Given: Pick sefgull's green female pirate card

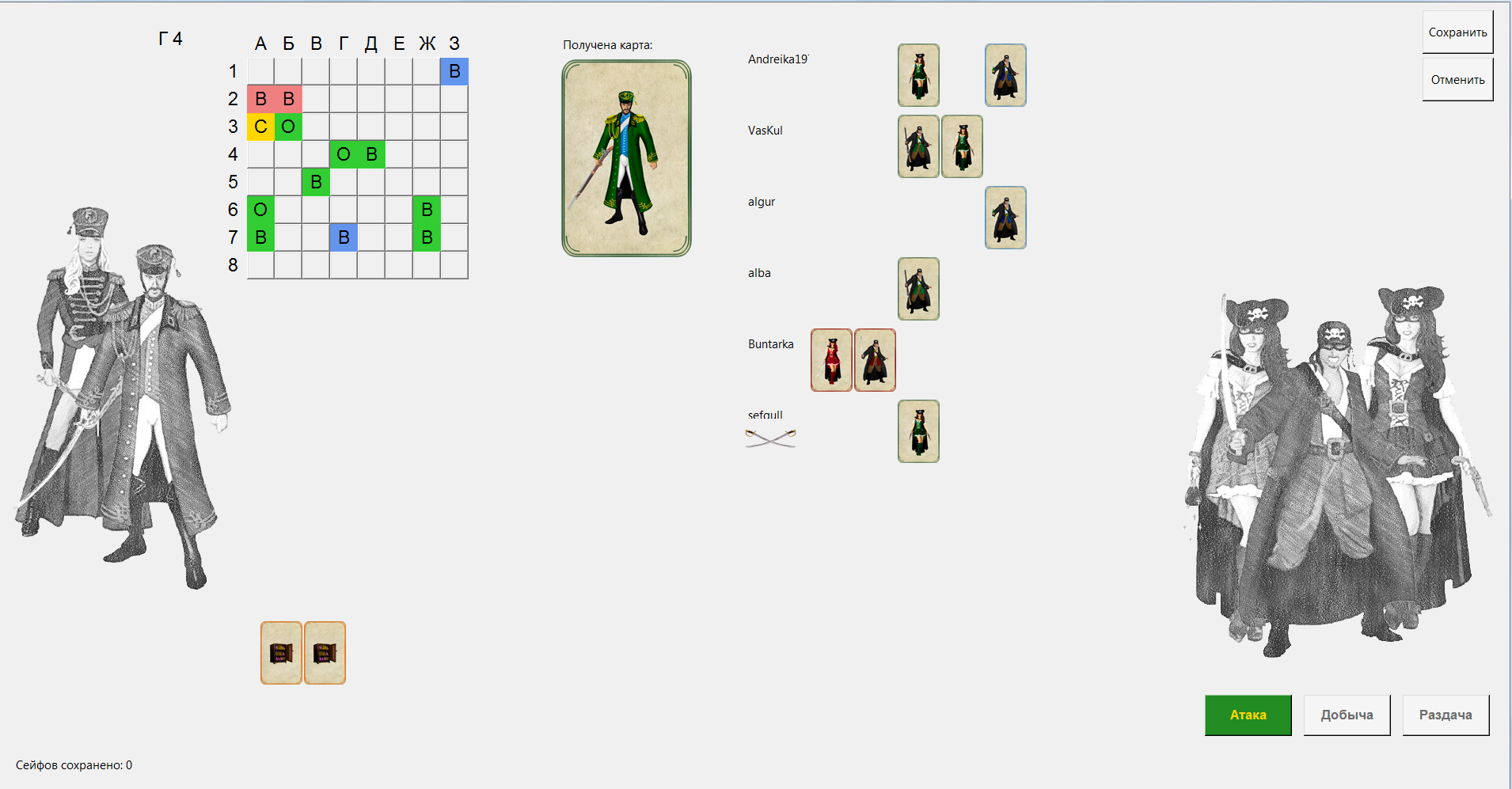Looking at the screenshot, I should click(918, 431).
